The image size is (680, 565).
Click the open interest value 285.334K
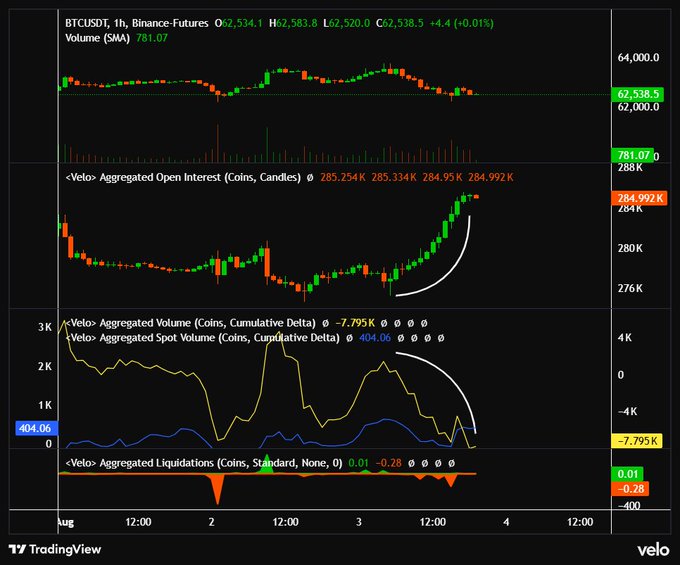[394, 177]
